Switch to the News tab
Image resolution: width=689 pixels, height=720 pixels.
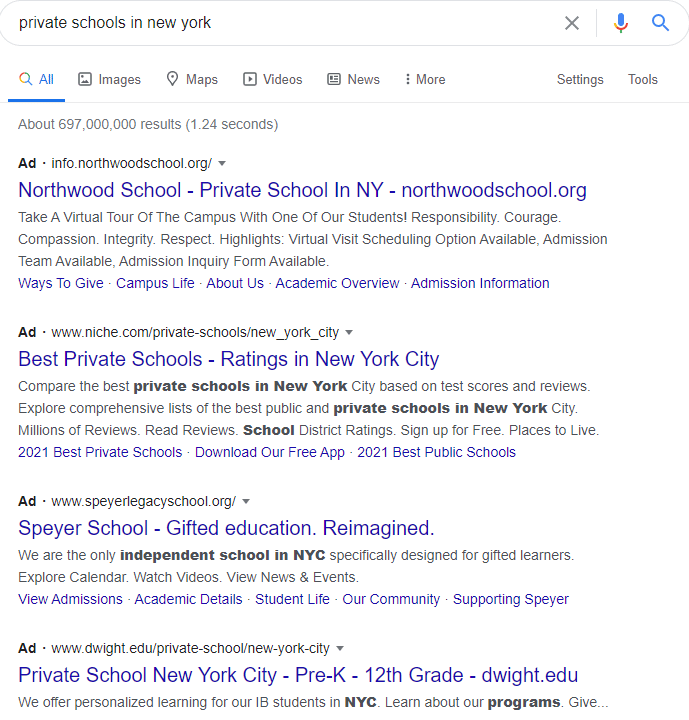353,80
